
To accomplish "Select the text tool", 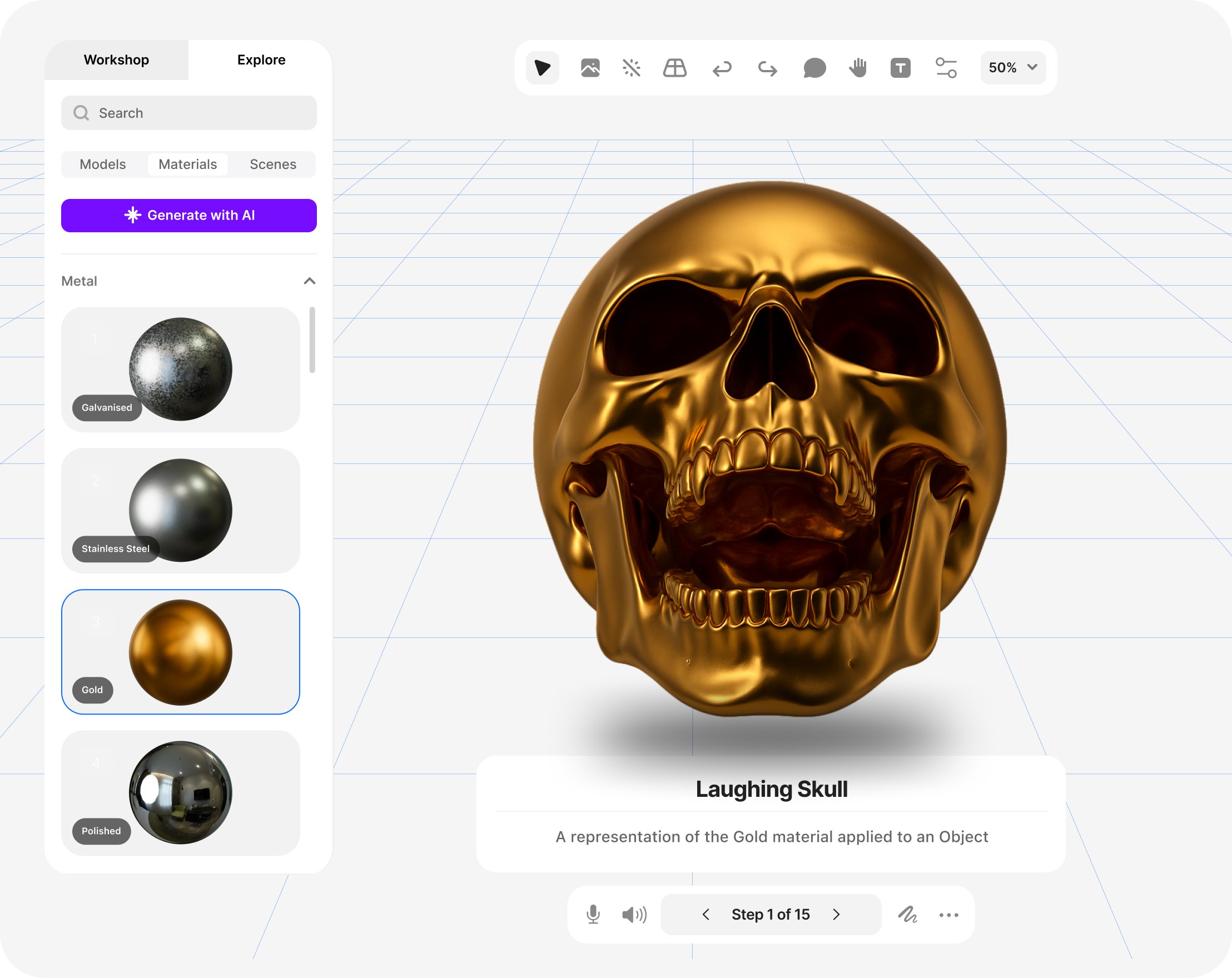I will pos(900,68).
